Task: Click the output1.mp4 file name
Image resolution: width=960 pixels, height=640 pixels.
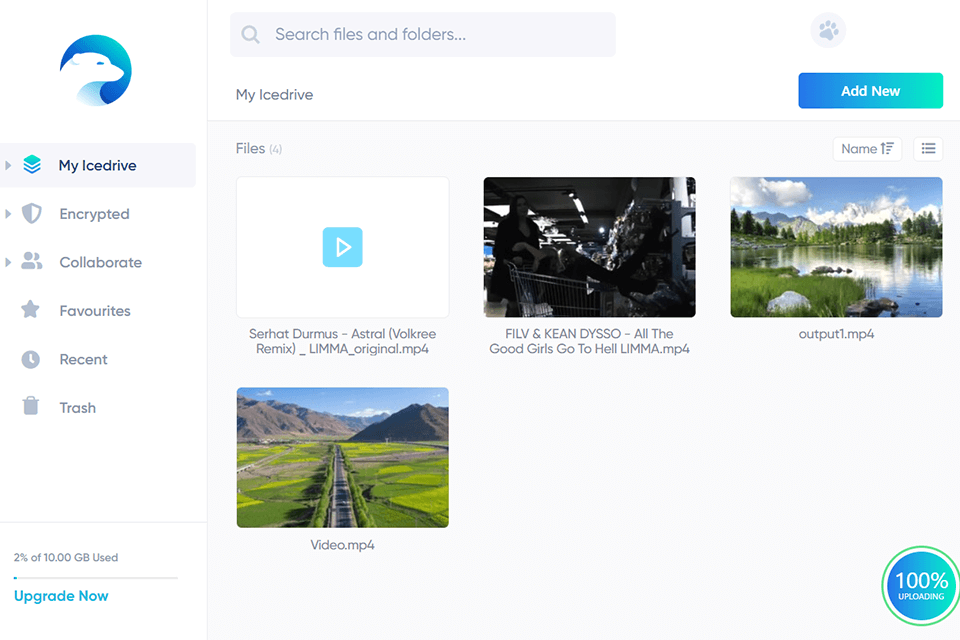Action: coord(836,334)
